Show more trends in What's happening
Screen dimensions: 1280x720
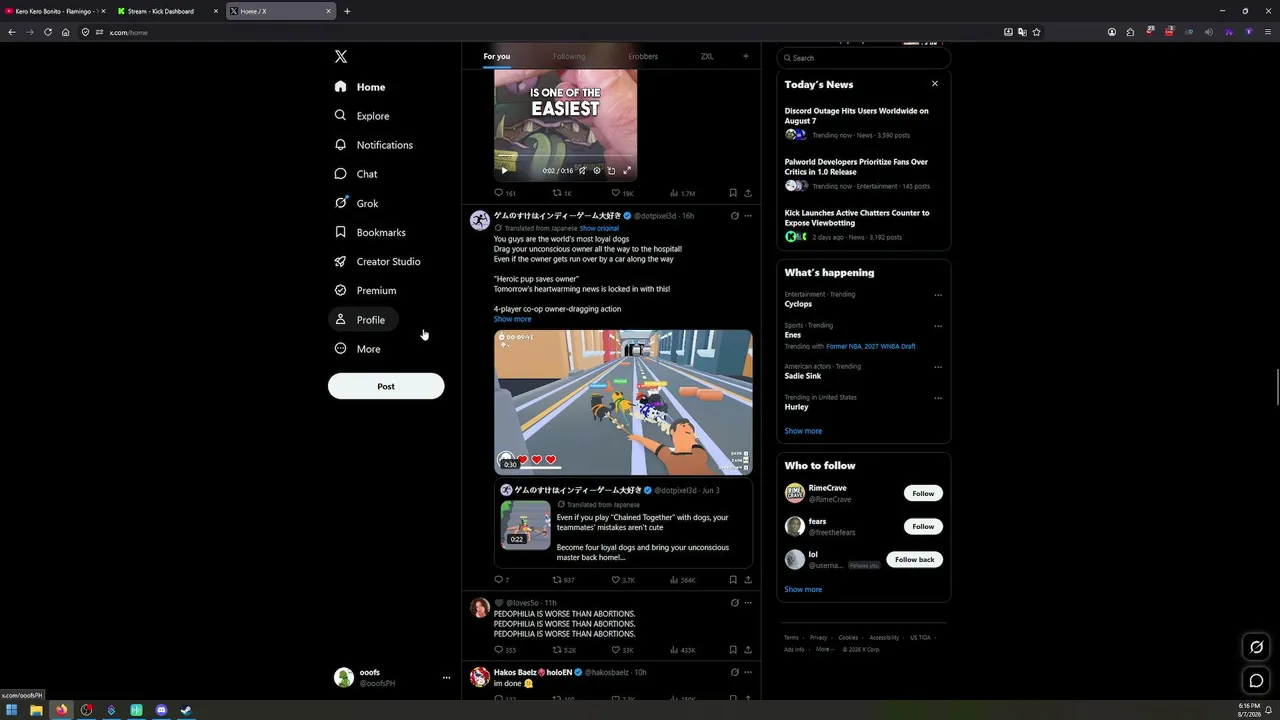coord(803,431)
